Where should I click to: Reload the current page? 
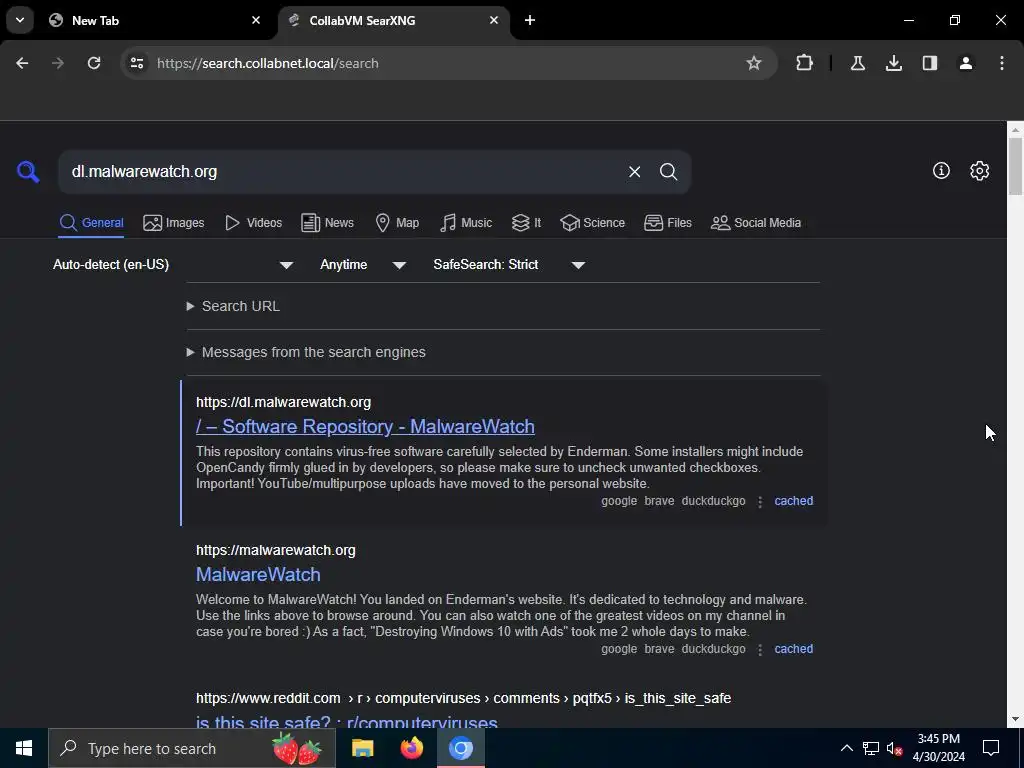click(x=94, y=63)
